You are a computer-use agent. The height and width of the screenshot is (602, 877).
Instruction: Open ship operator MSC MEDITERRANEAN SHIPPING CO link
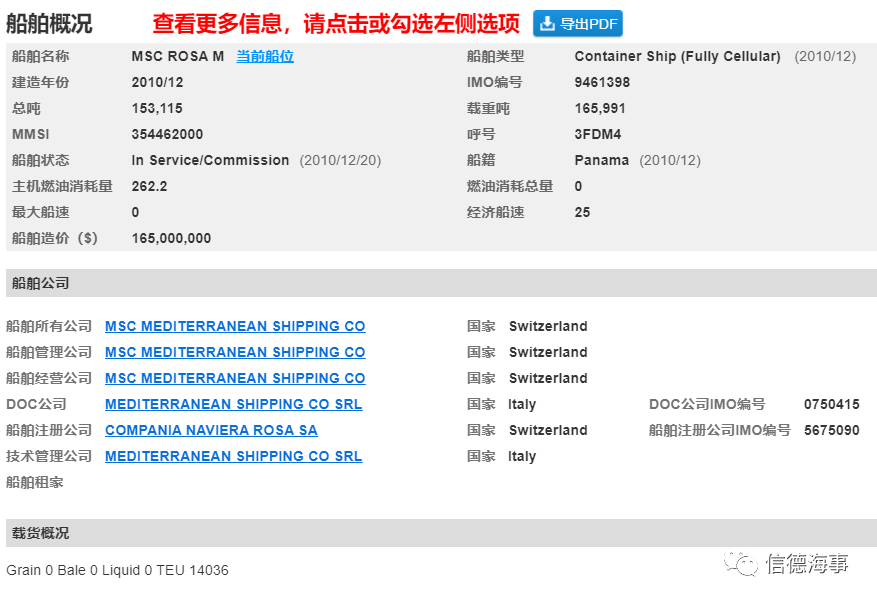[x=235, y=378]
